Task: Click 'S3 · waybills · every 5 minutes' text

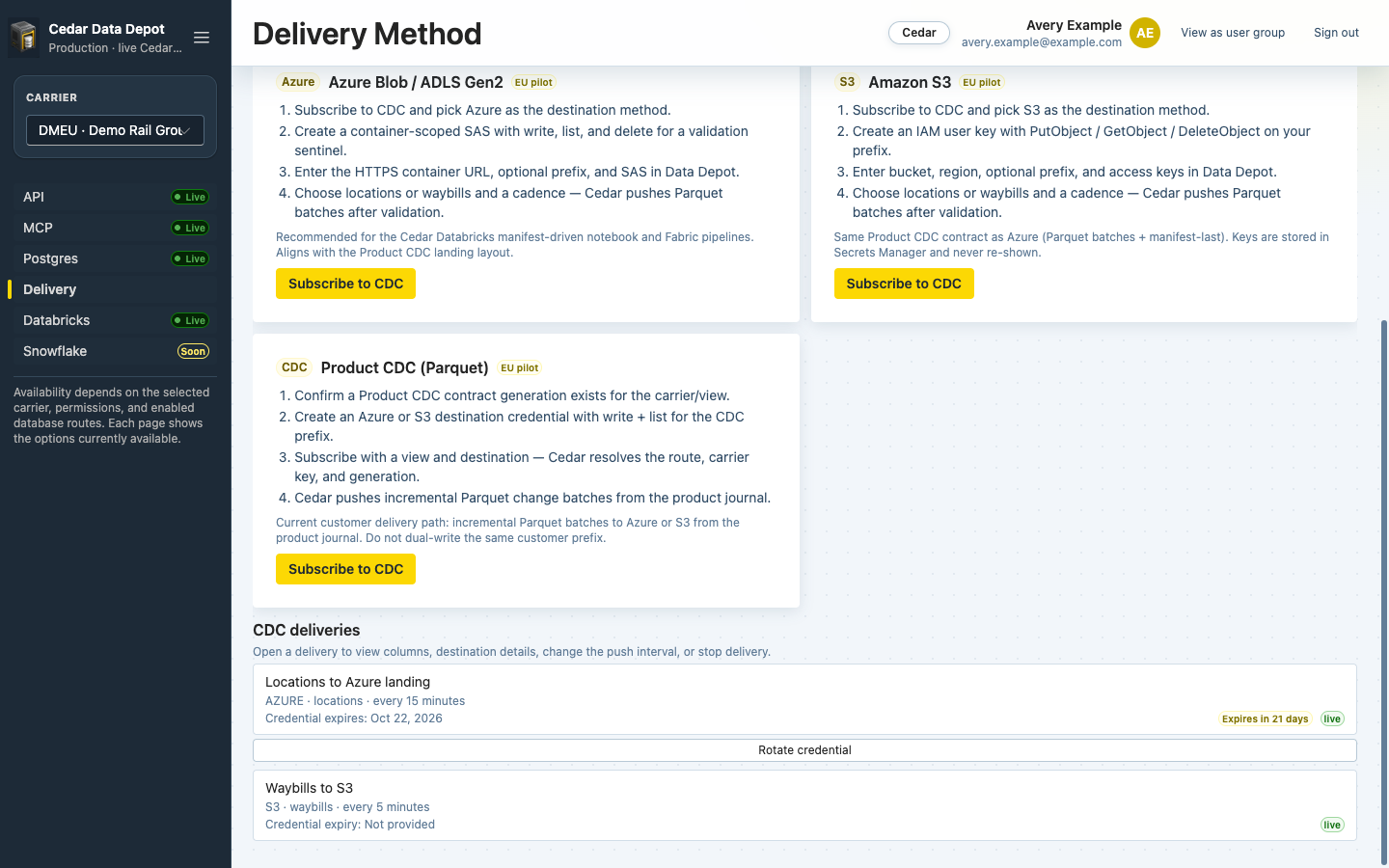Action: pos(347,807)
